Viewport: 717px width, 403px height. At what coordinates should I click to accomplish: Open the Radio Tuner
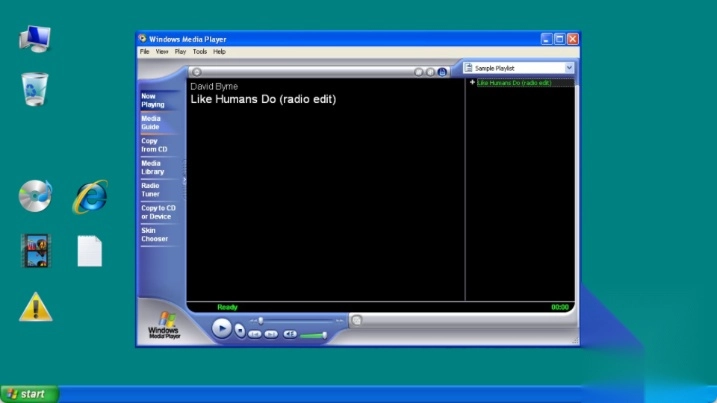(x=150, y=189)
